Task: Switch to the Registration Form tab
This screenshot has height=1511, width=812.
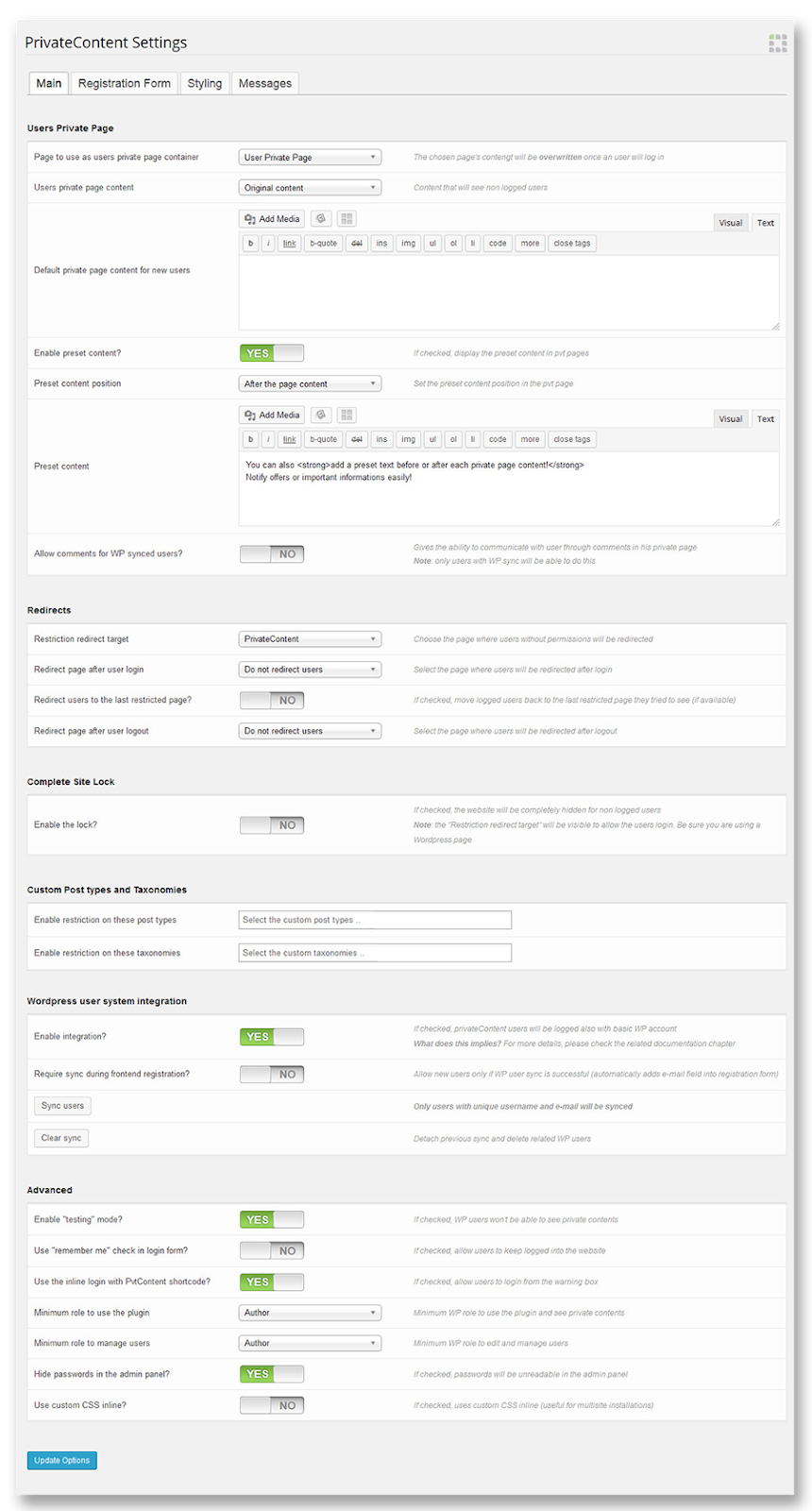Action: pyautogui.click(x=125, y=83)
